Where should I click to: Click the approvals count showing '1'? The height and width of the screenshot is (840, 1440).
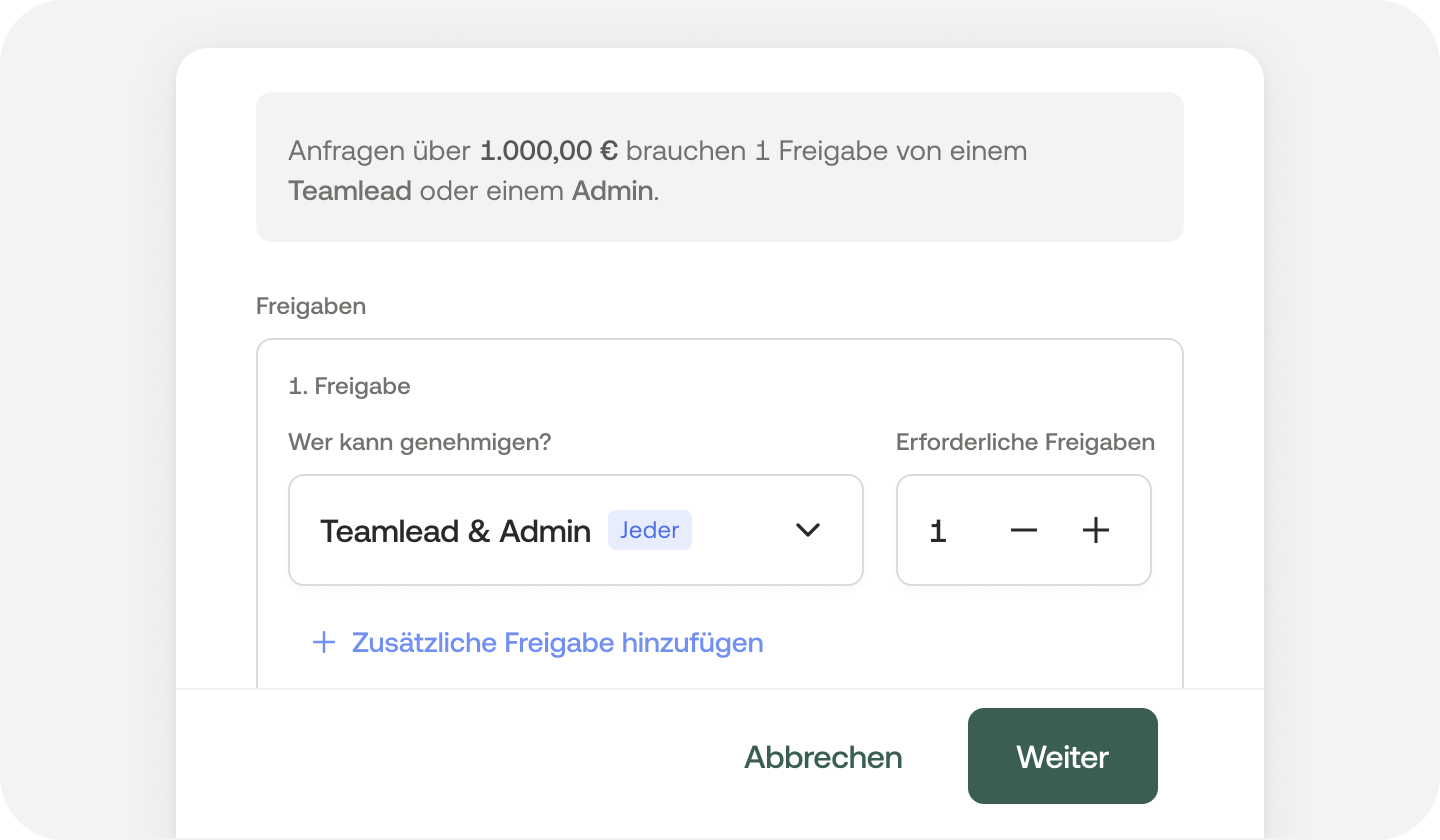(x=937, y=530)
